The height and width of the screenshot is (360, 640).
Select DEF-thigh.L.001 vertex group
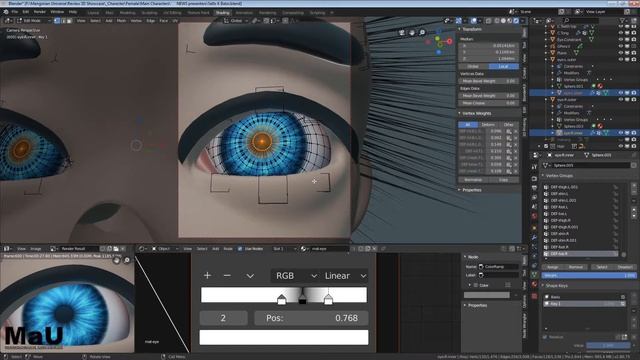580,187
